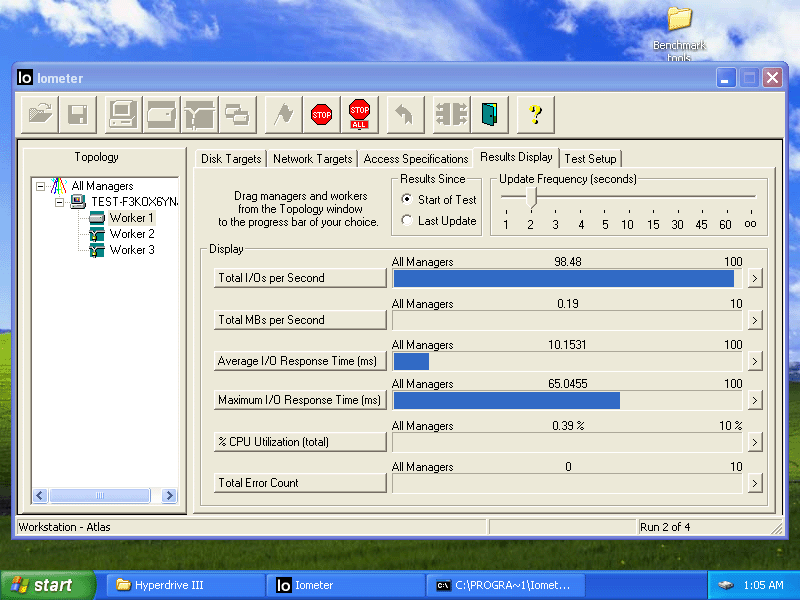This screenshot has height=600, width=800.
Task: Open Windows start menu
Action: coord(48,585)
